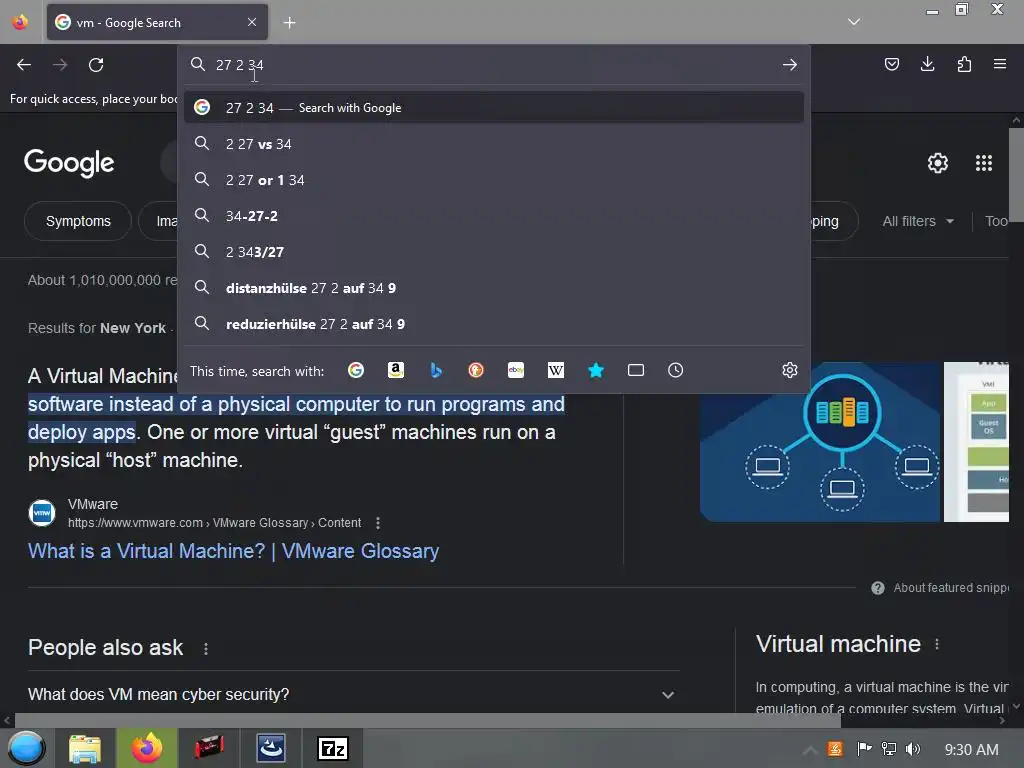Expand 'What does VM mean cyber security?'

click(353, 694)
